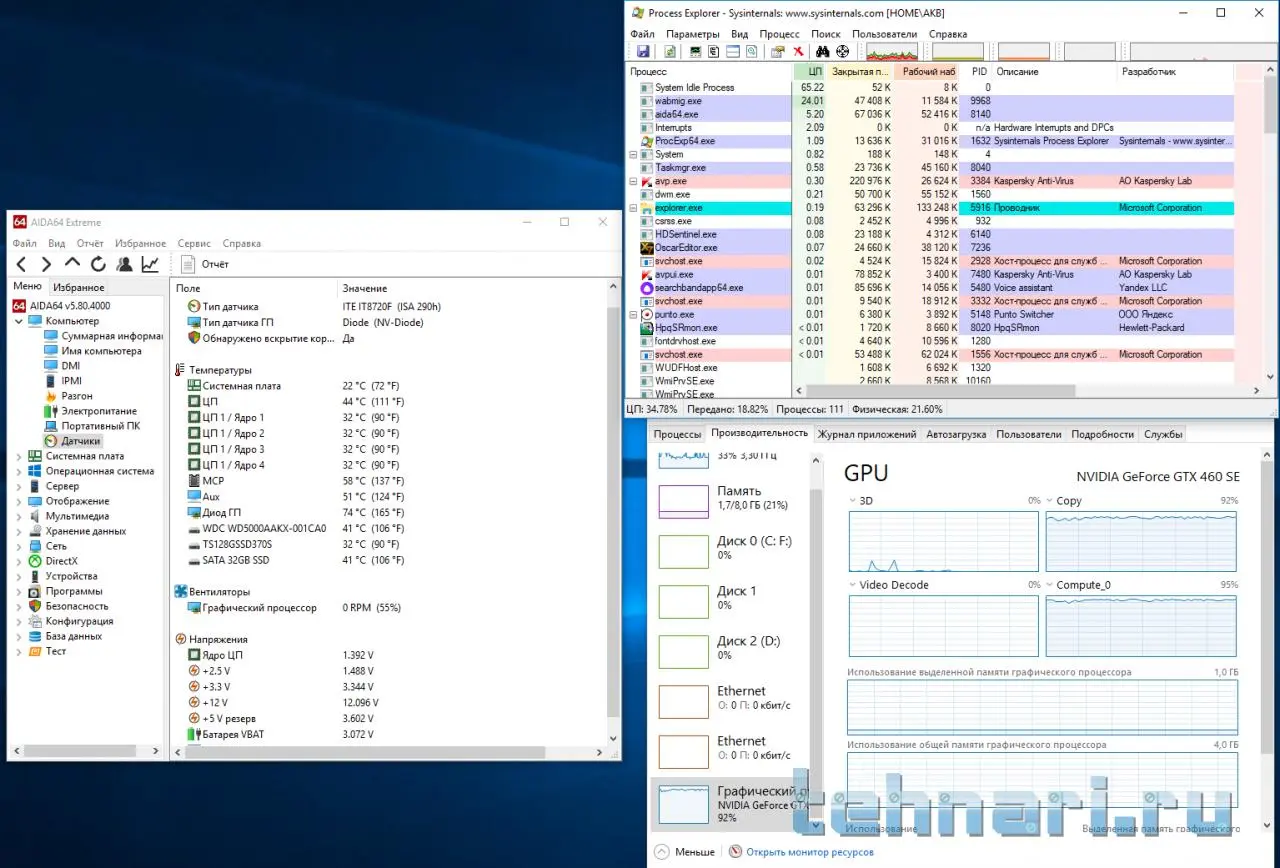Click the AIDA64 user profile toolbar icon
Viewport: 1280px width, 868px height.
tap(124, 264)
